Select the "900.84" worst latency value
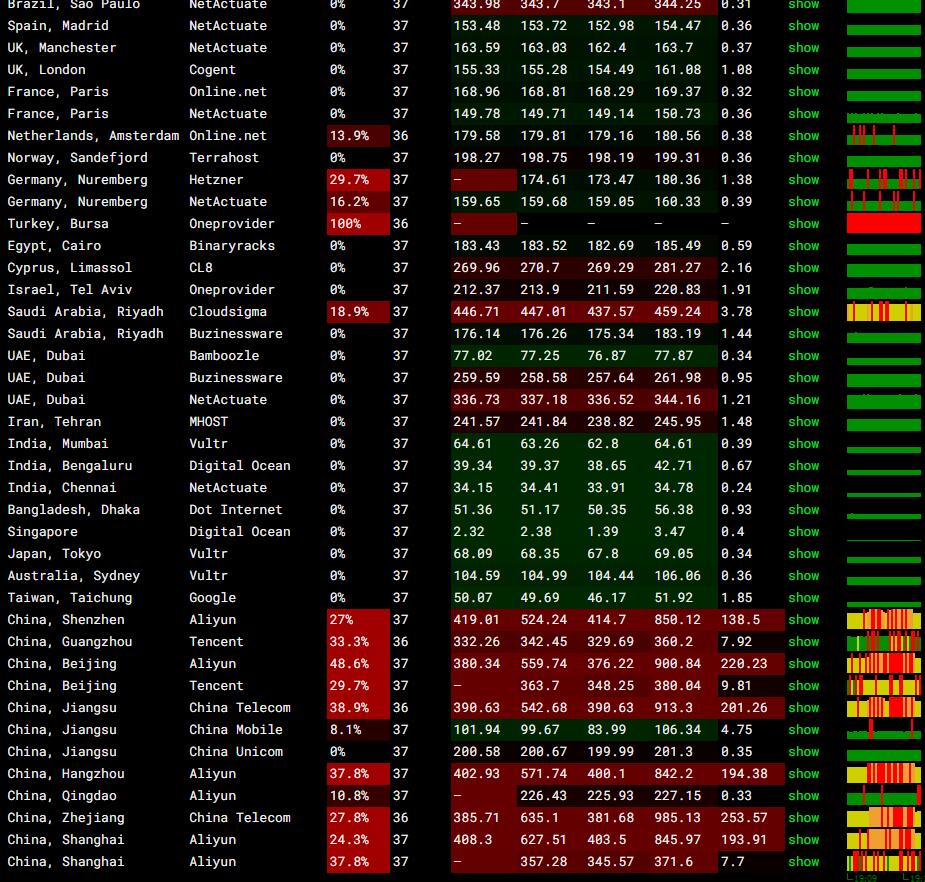 (677, 664)
